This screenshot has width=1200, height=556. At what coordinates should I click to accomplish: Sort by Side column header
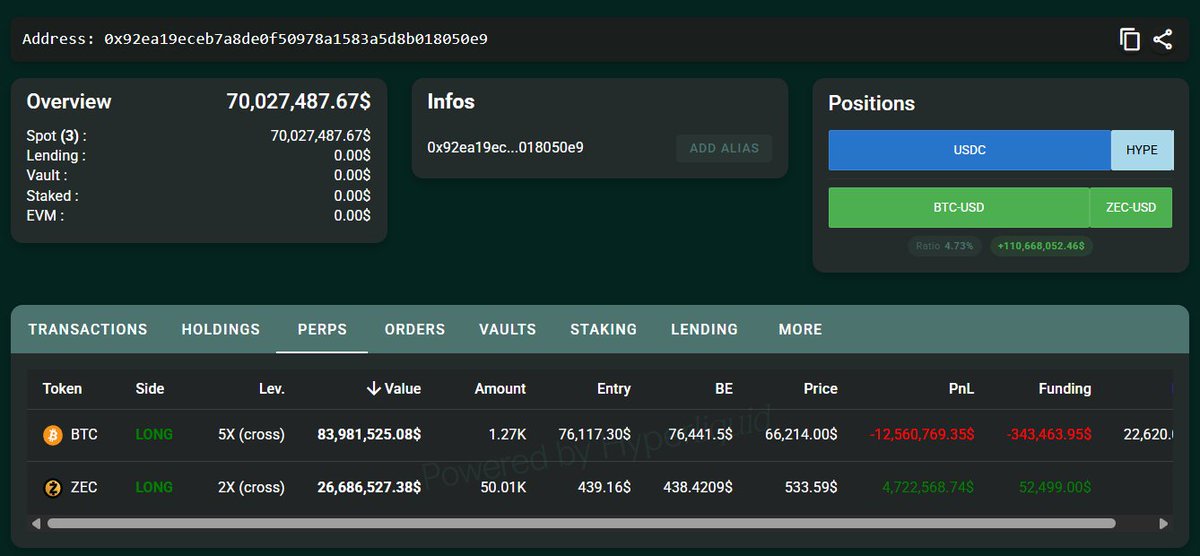click(150, 388)
